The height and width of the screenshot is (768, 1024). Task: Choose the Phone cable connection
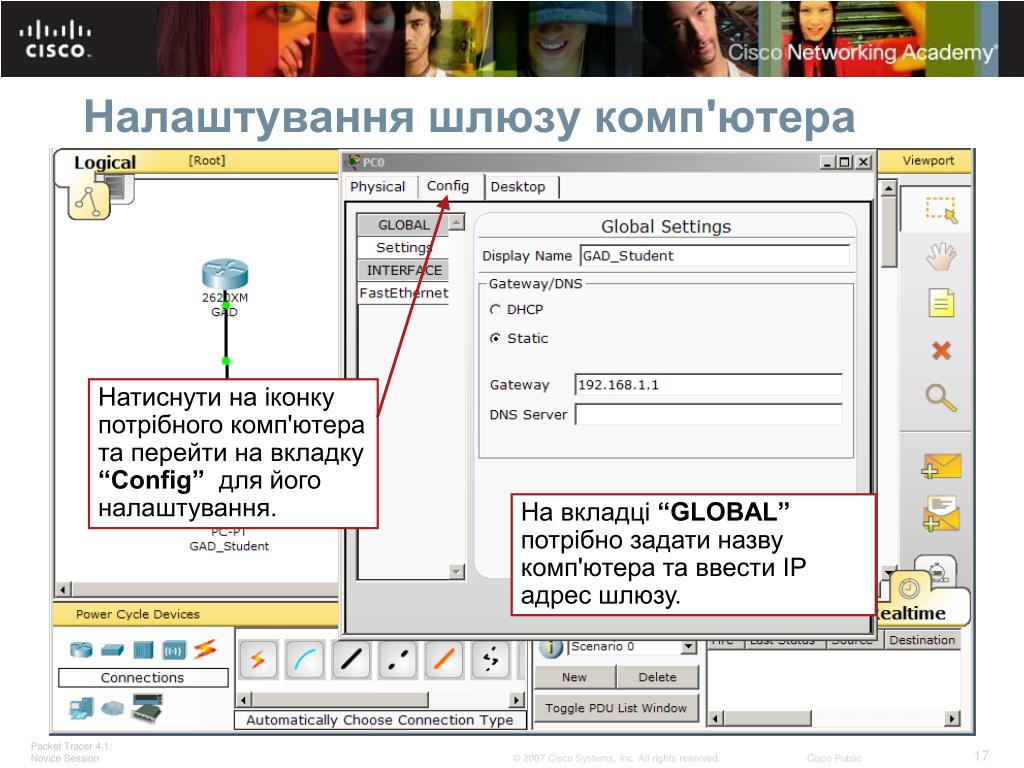(490, 660)
